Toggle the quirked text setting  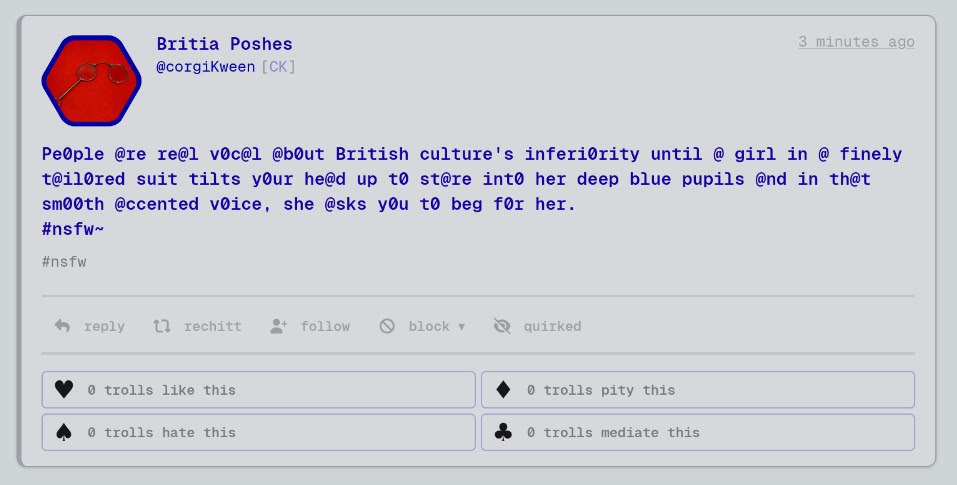[552, 326]
